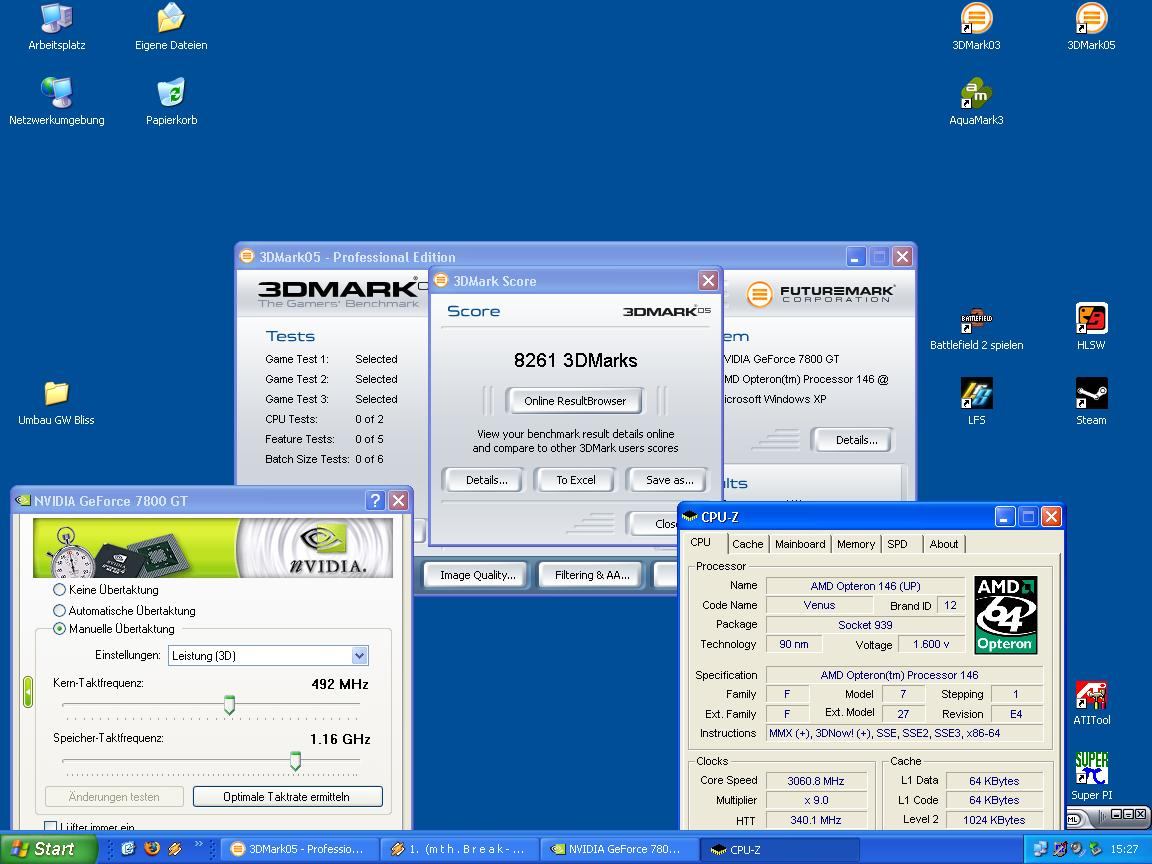Switch to the Cache tab in CPU-Z
This screenshot has width=1152, height=864.
click(x=747, y=544)
